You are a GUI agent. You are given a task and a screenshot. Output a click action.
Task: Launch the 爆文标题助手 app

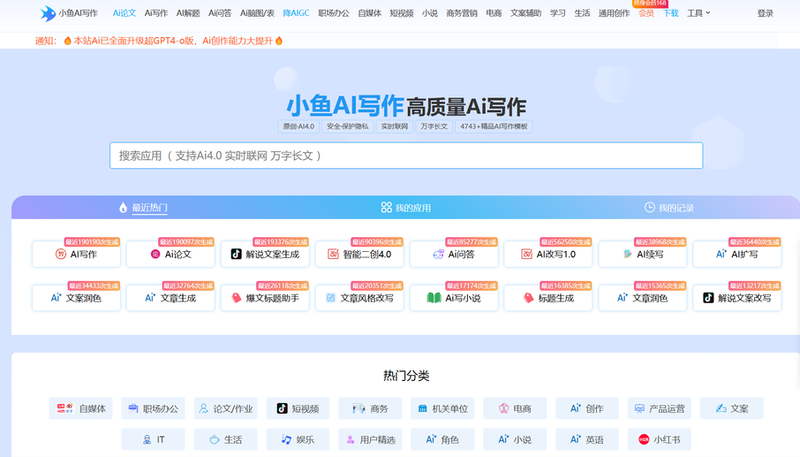point(265,298)
